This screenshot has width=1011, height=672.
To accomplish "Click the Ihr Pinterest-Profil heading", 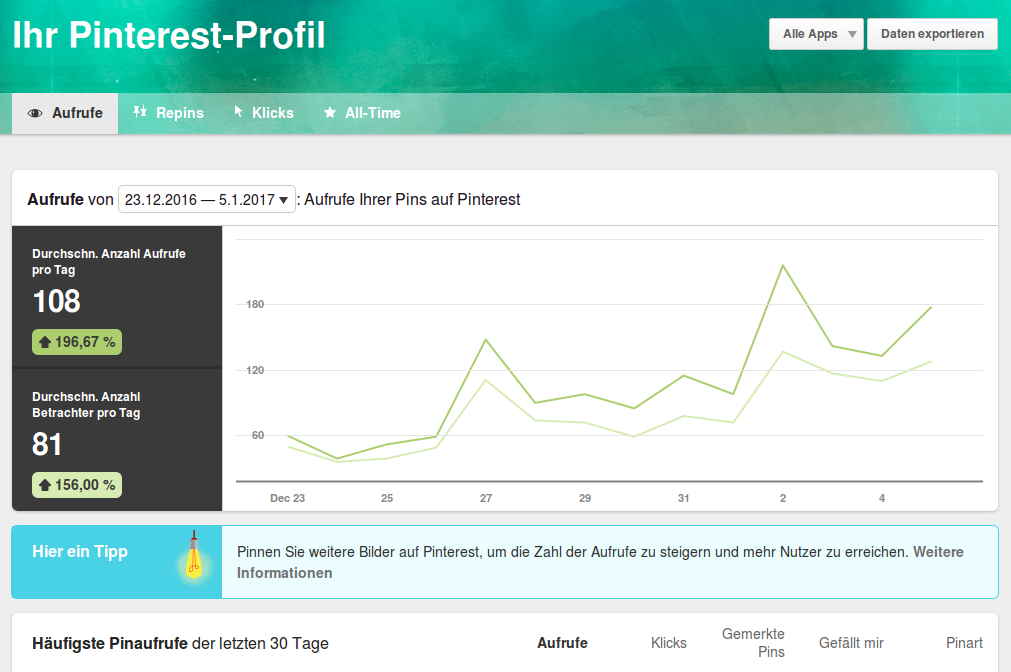I will 169,35.
